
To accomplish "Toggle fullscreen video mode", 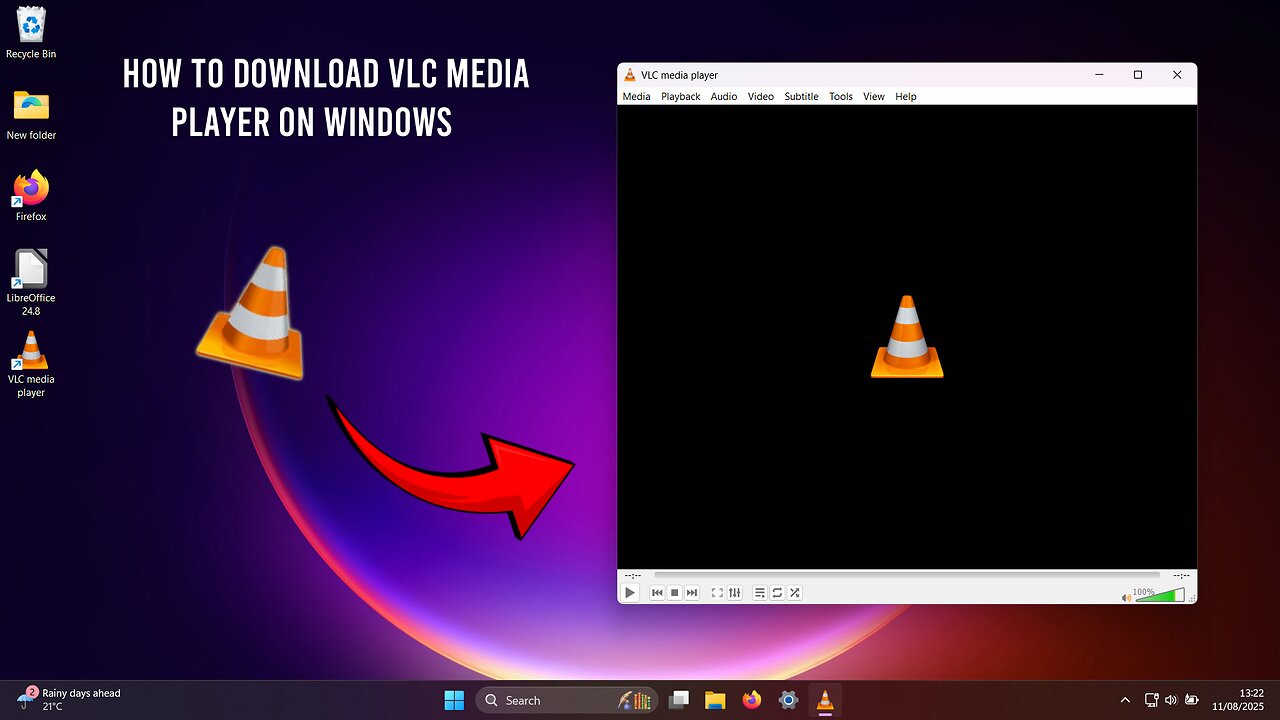I will click(717, 593).
